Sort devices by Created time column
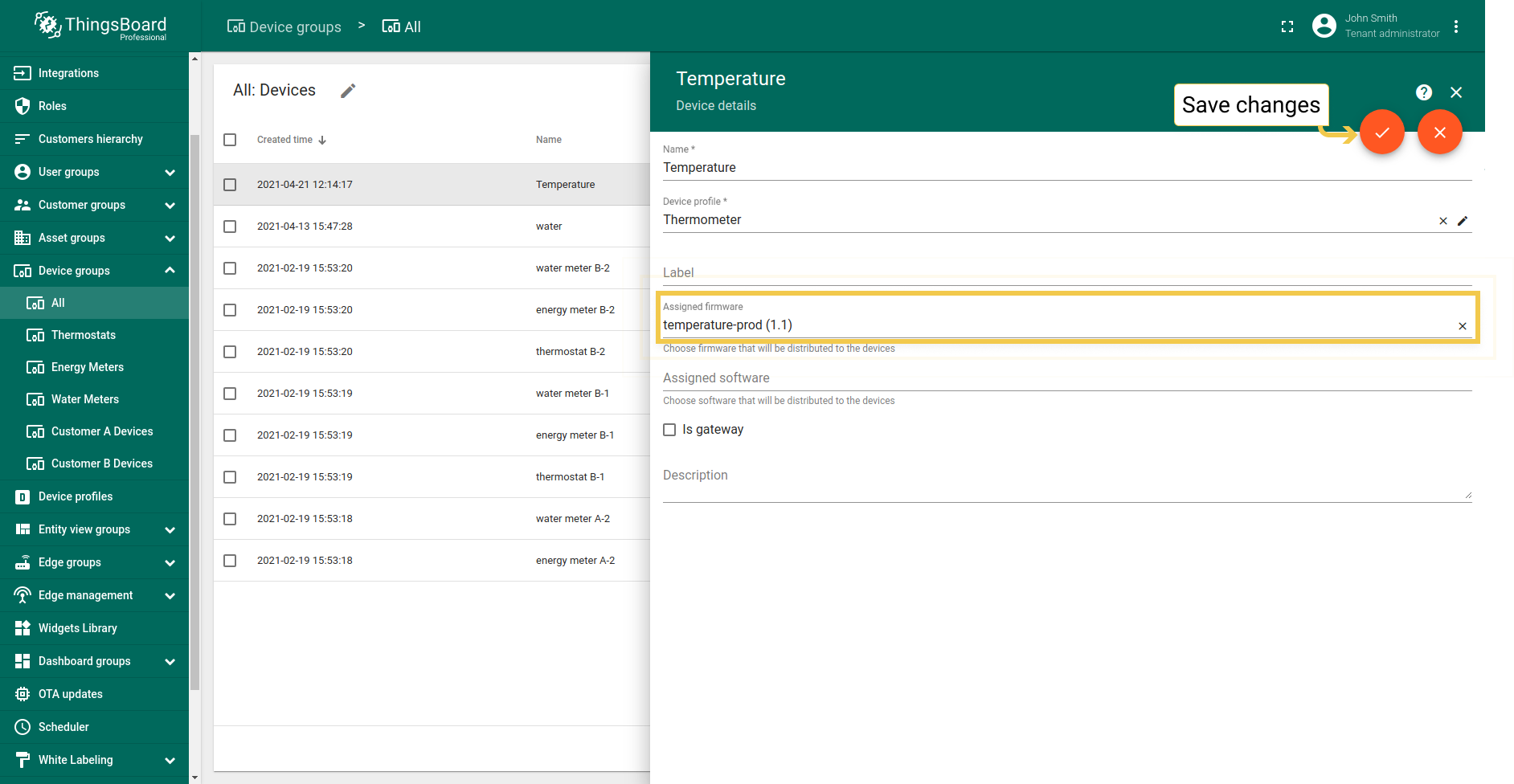 (x=285, y=140)
